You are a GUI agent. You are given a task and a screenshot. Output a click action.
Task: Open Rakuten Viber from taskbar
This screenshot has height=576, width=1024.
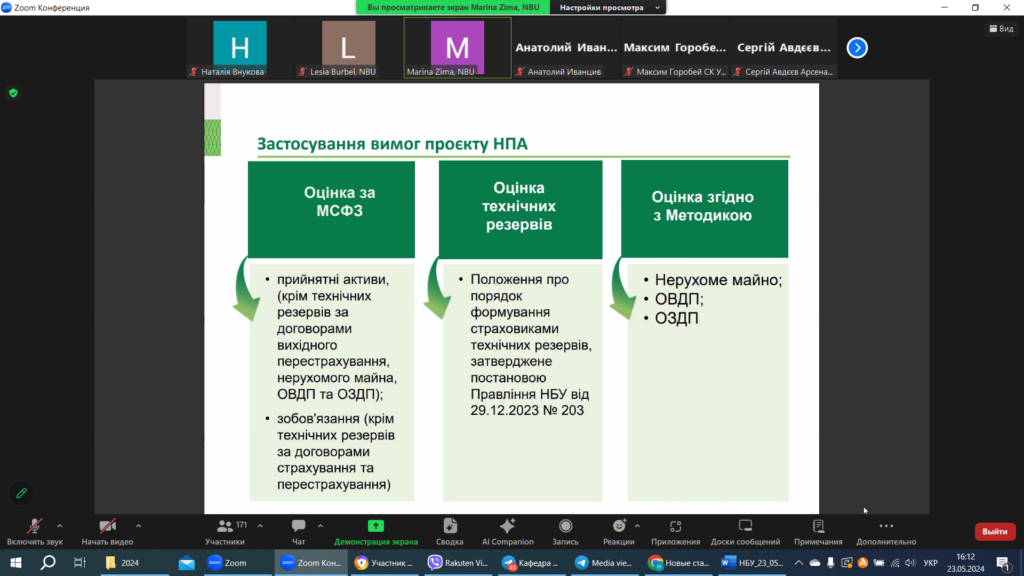point(458,562)
